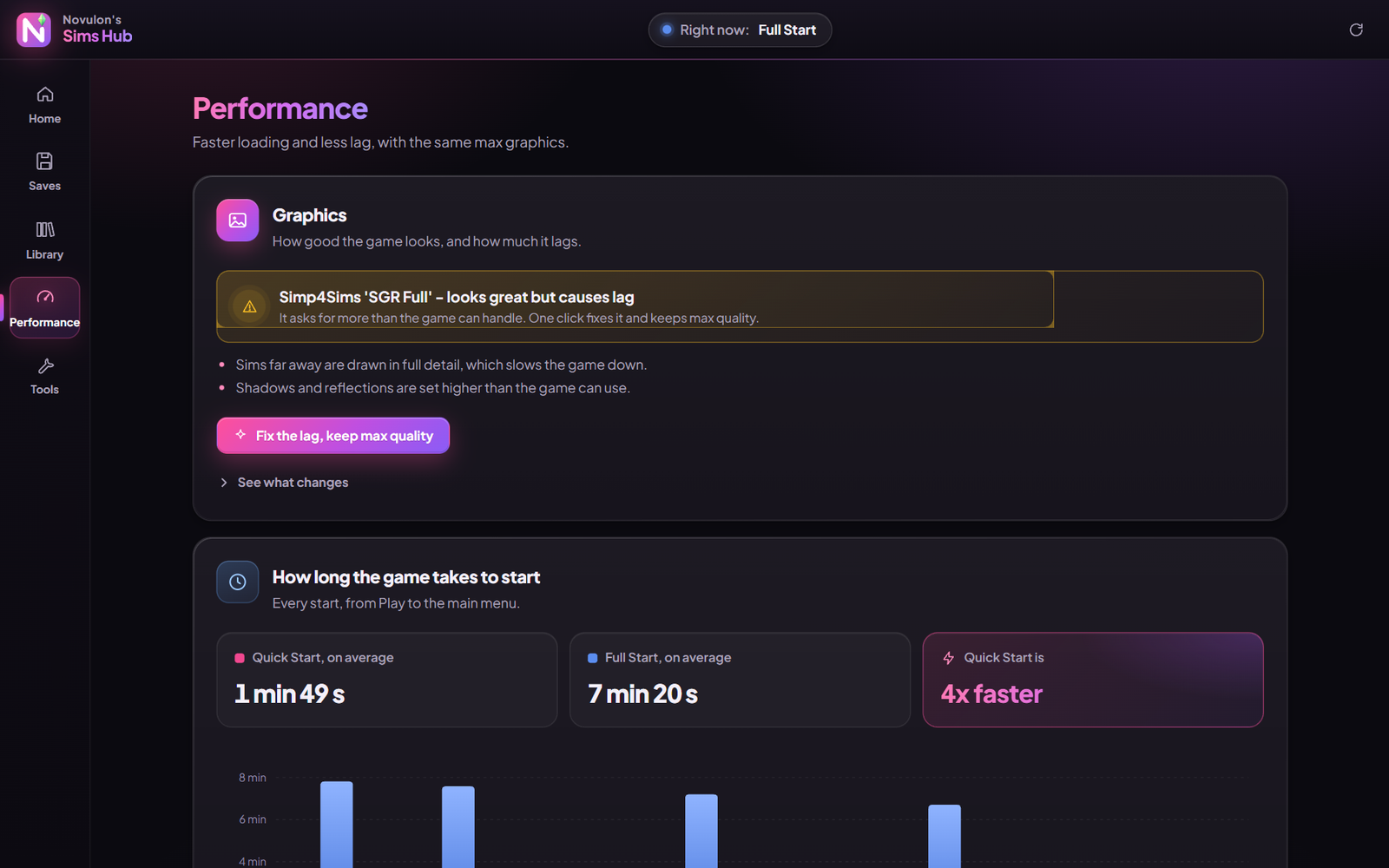Screen dimensions: 1389x868
Task: Click the 'Right now: Full Start' status pill
Action: (x=740, y=30)
